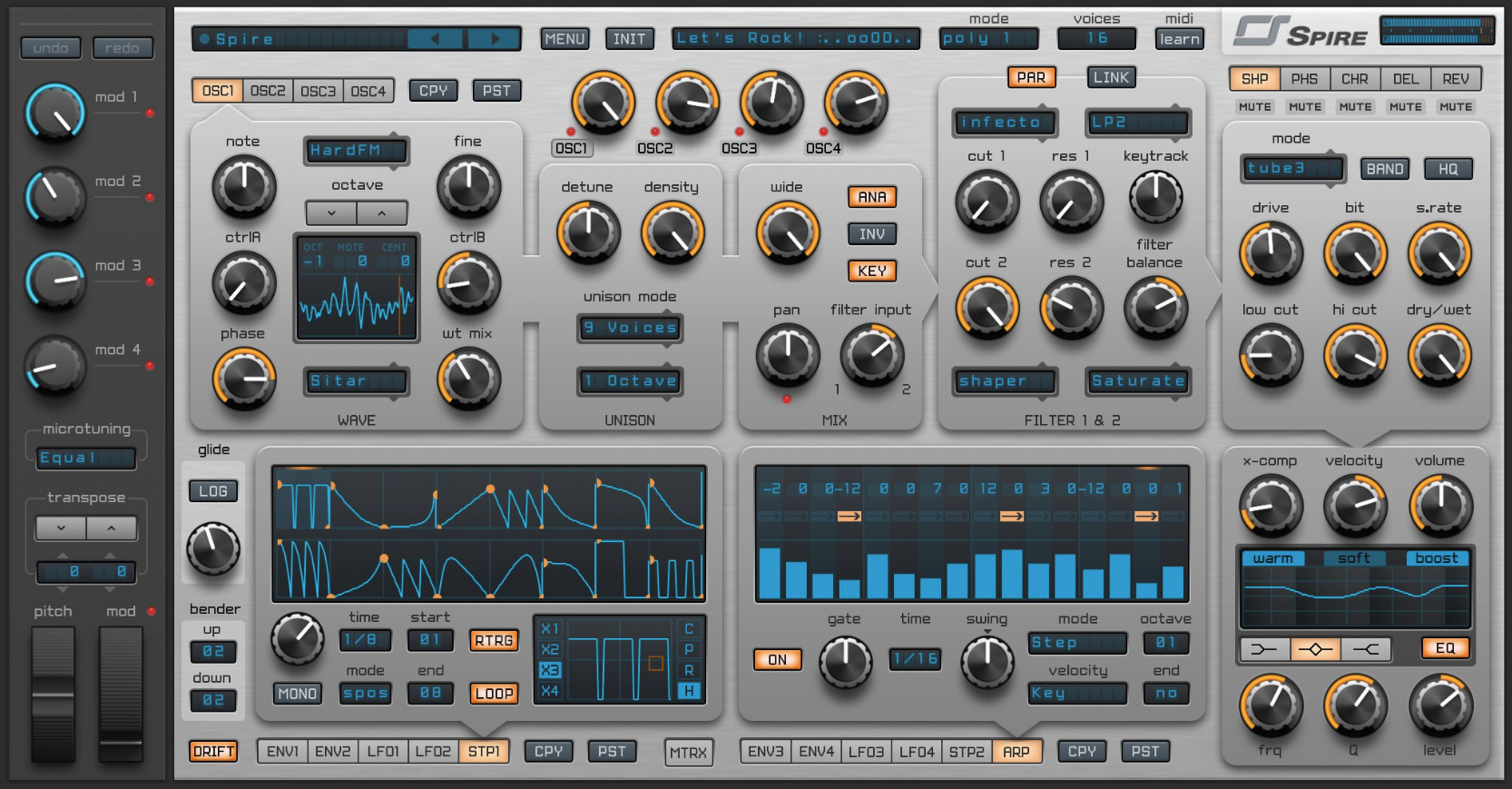Load the next preset with right arrow
Screen dimensions: 1512x789
click(494, 39)
